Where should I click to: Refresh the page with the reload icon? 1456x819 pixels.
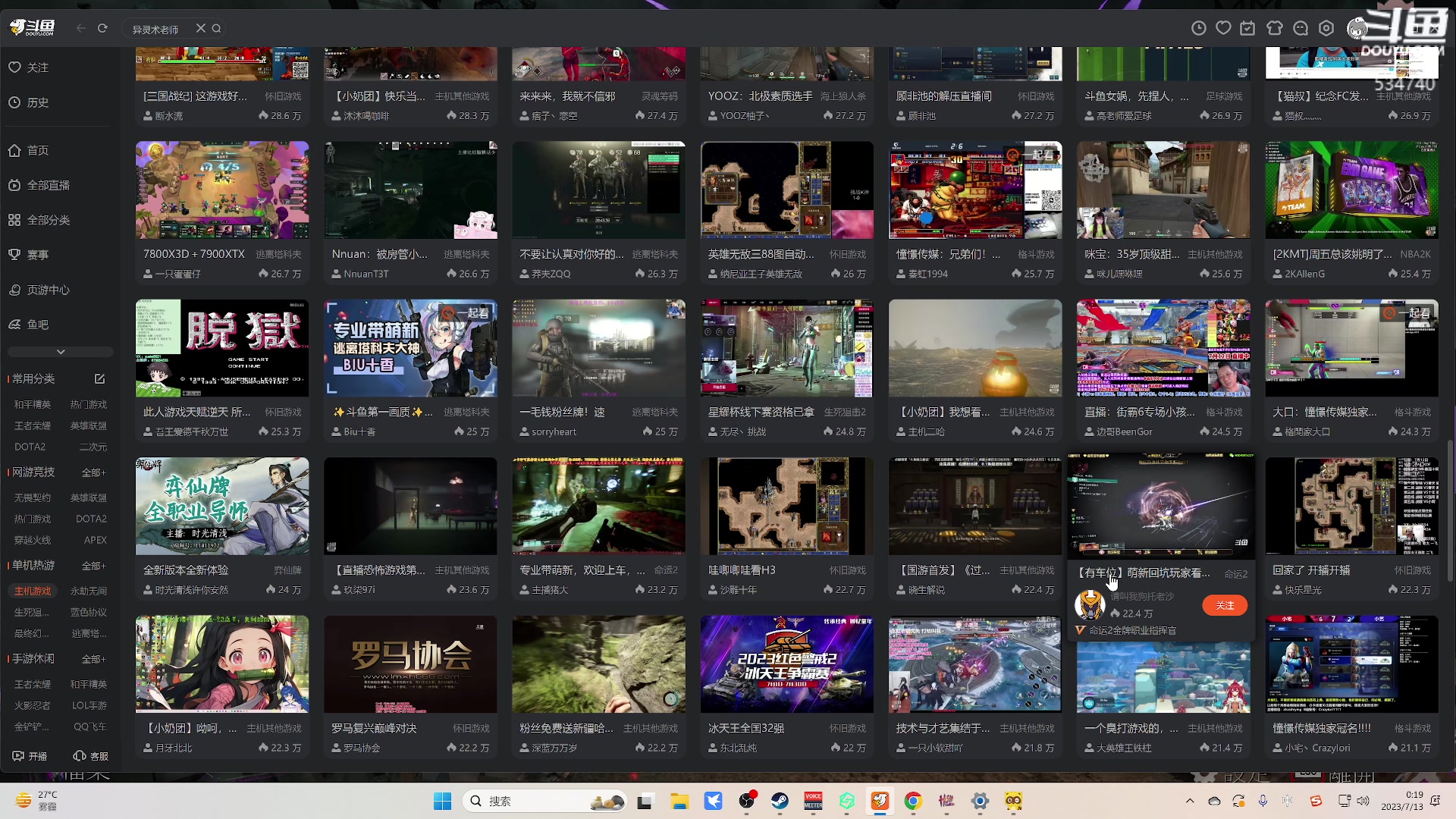[102, 29]
